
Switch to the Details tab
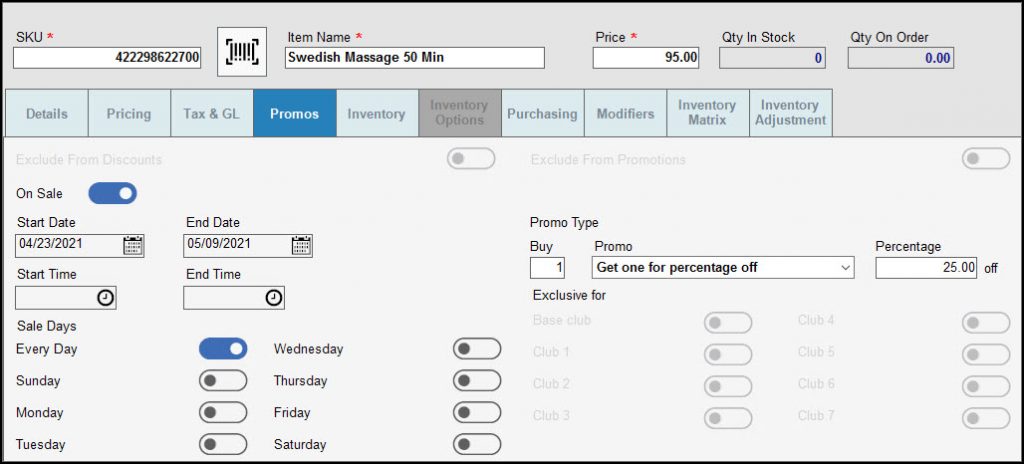pos(46,113)
